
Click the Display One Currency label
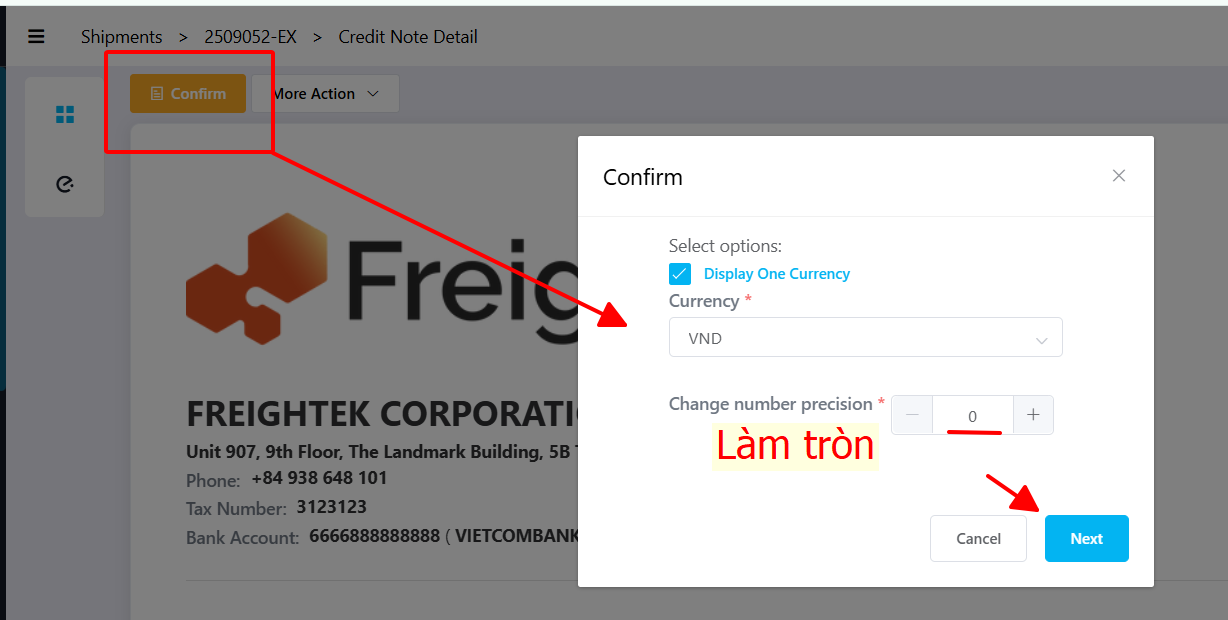(x=777, y=274)
